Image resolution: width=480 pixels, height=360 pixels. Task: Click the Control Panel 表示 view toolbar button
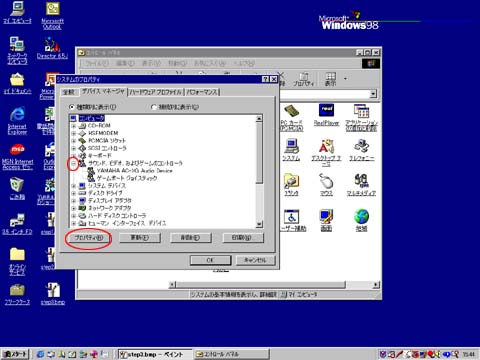coord(330,79)
